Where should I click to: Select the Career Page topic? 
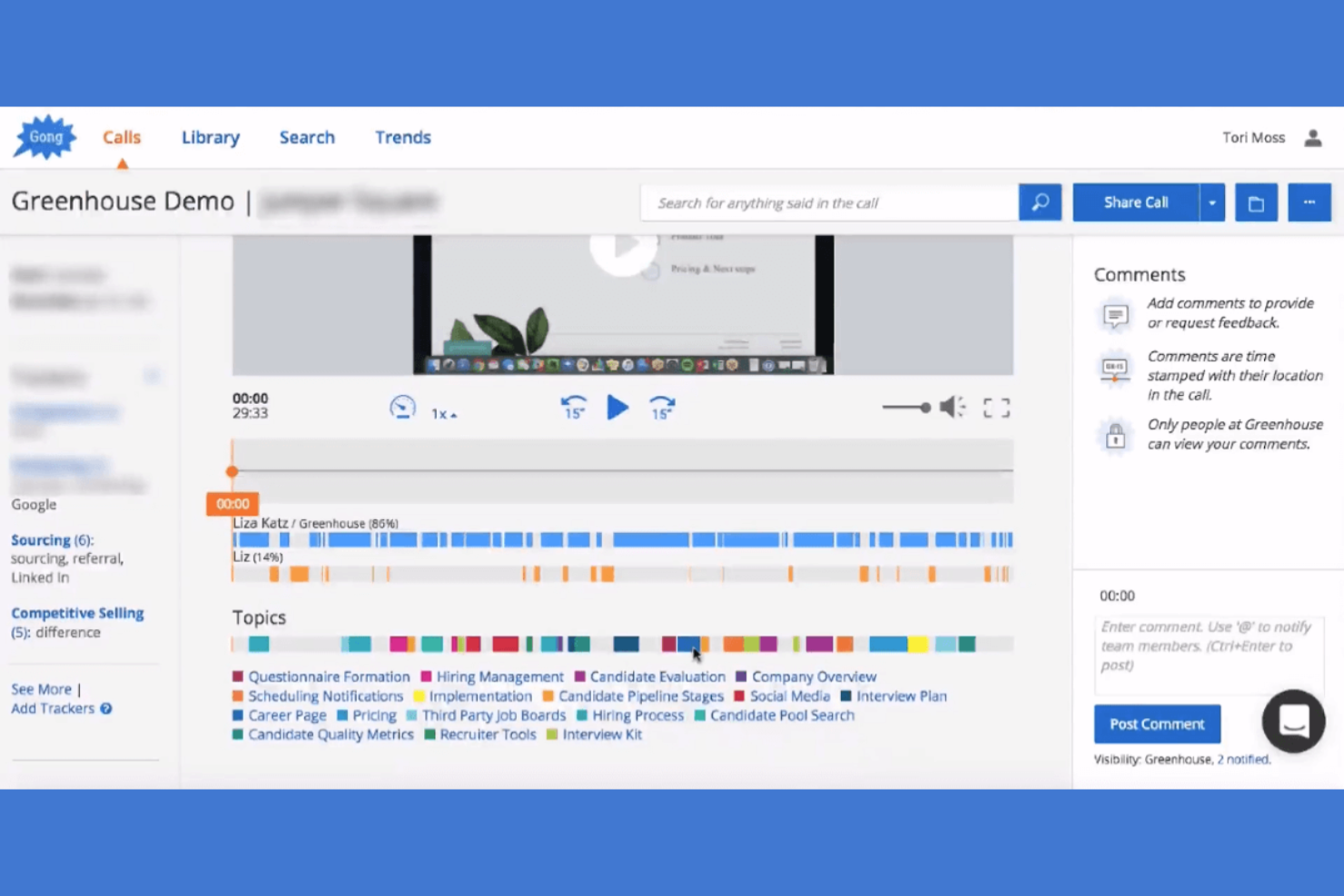[x=279, y=715]
